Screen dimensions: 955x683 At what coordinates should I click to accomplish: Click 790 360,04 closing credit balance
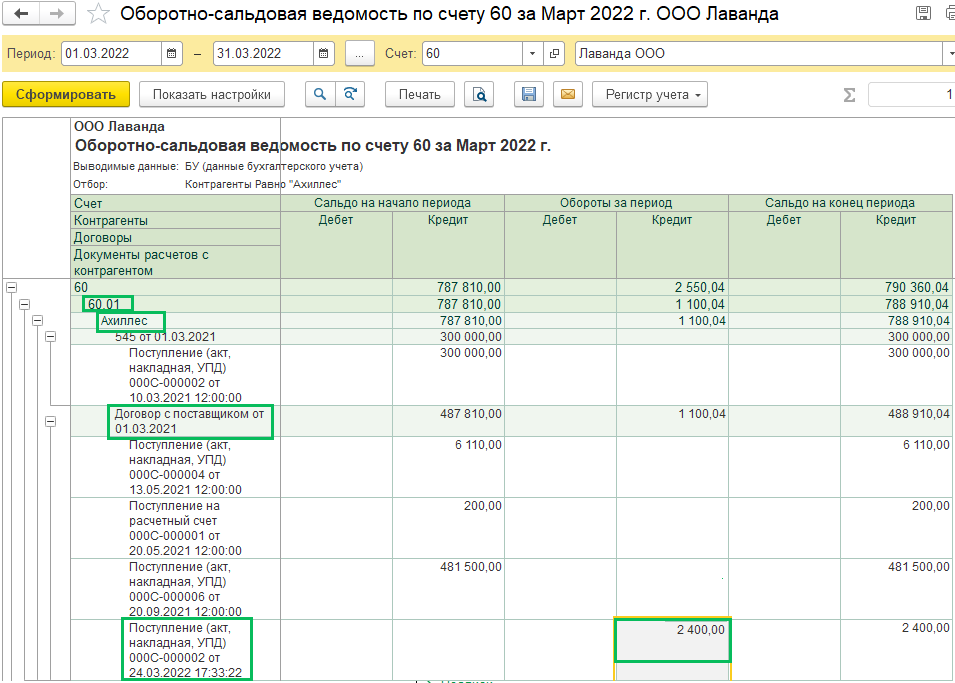point(897,287)
